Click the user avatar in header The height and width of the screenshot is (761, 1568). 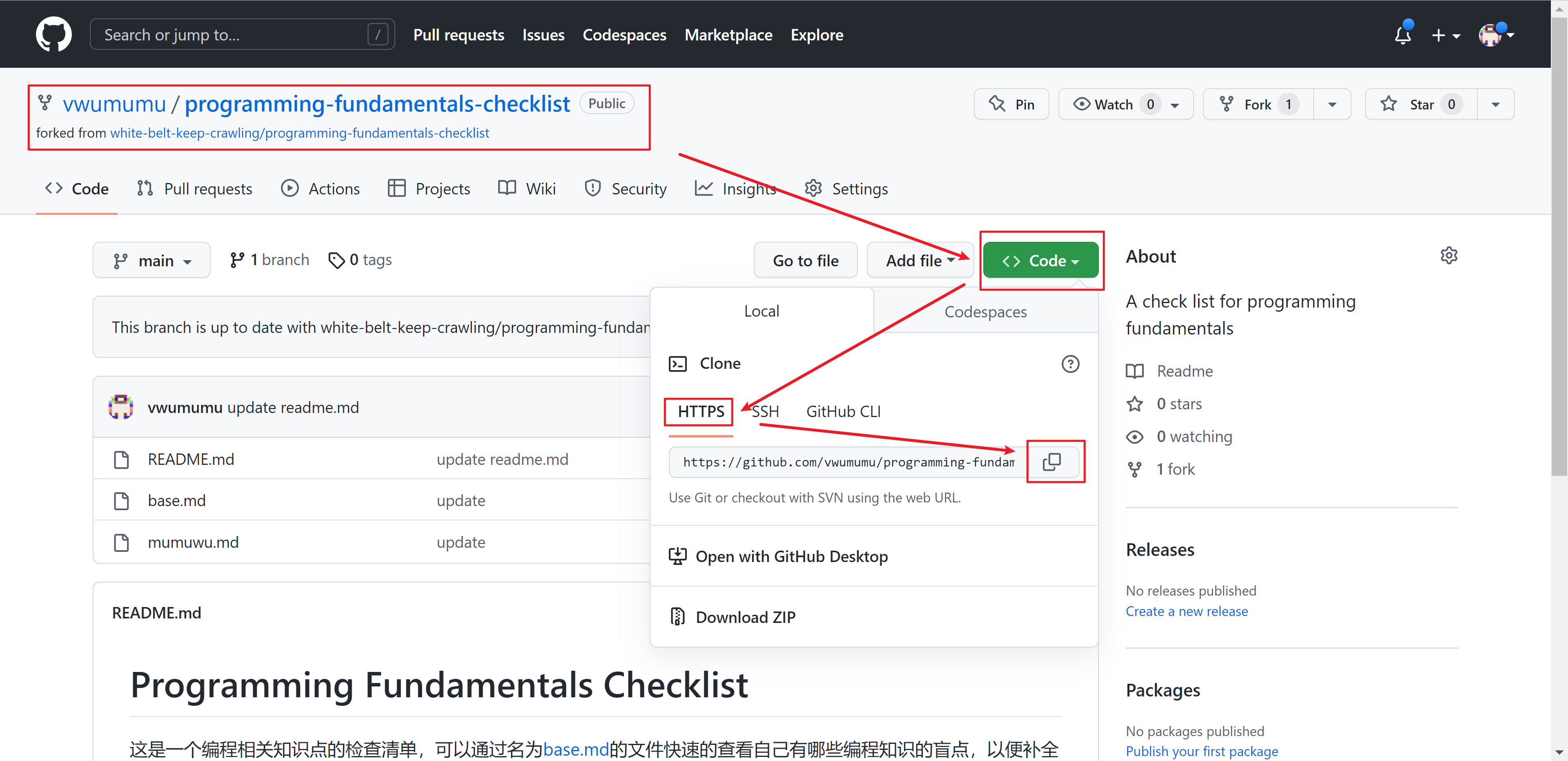click(1490, 35)
